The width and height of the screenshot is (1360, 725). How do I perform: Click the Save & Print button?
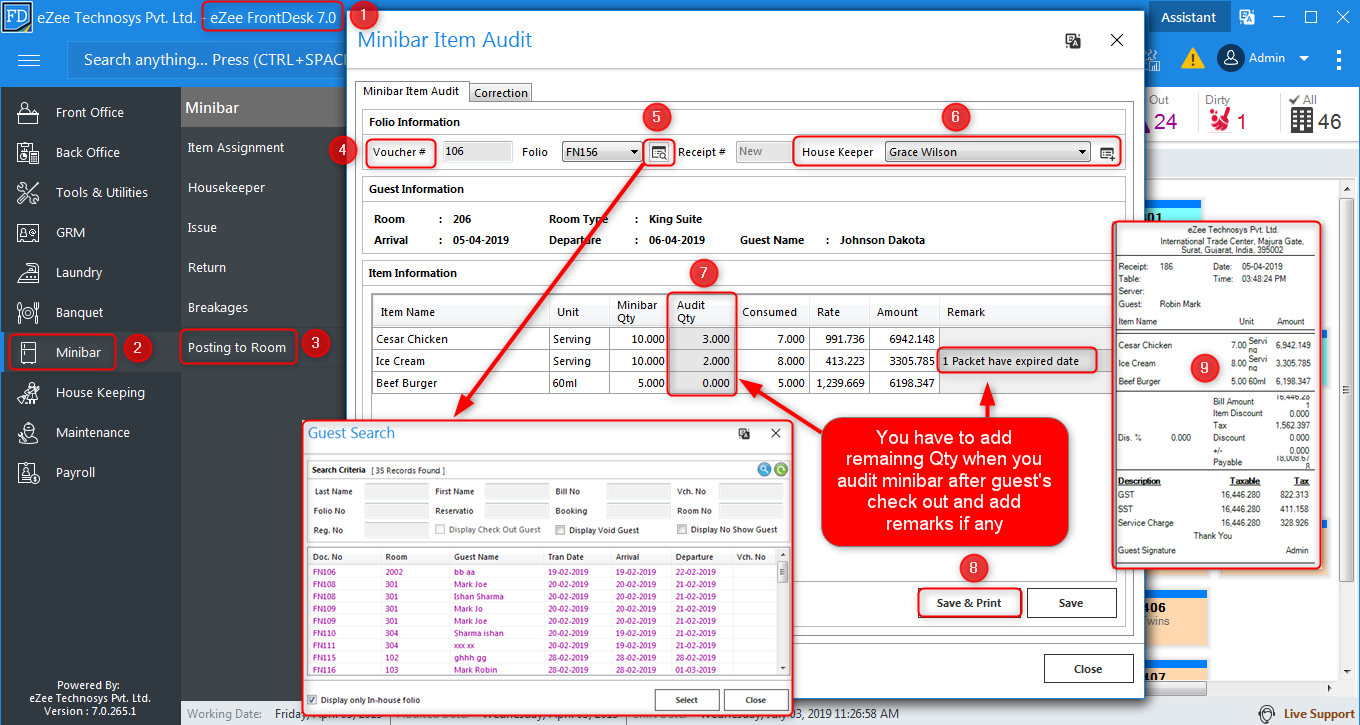click(x=969, y=603)
